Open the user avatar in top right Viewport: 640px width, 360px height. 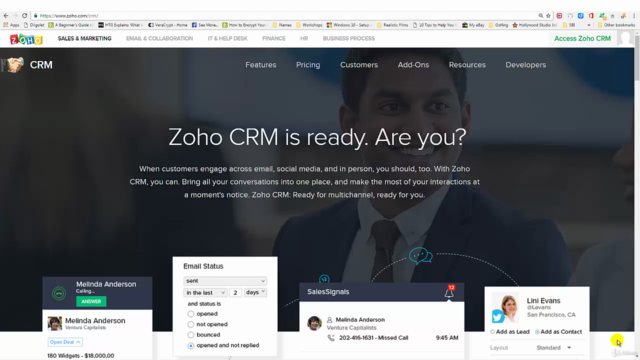click(624, 38)
